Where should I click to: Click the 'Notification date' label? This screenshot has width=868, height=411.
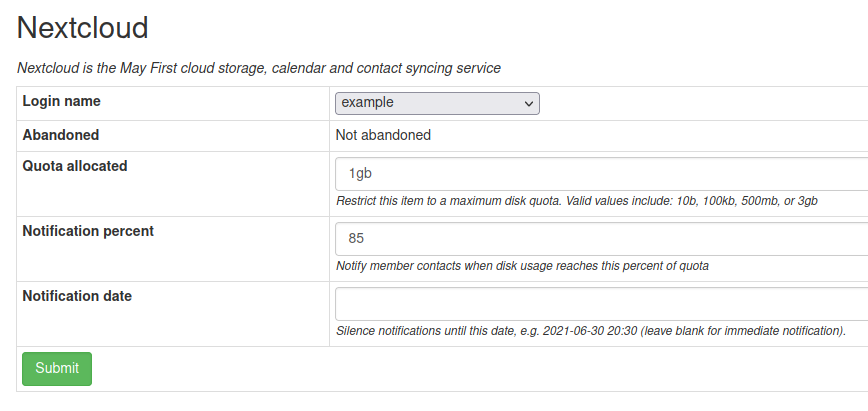[x=77, y=296]
